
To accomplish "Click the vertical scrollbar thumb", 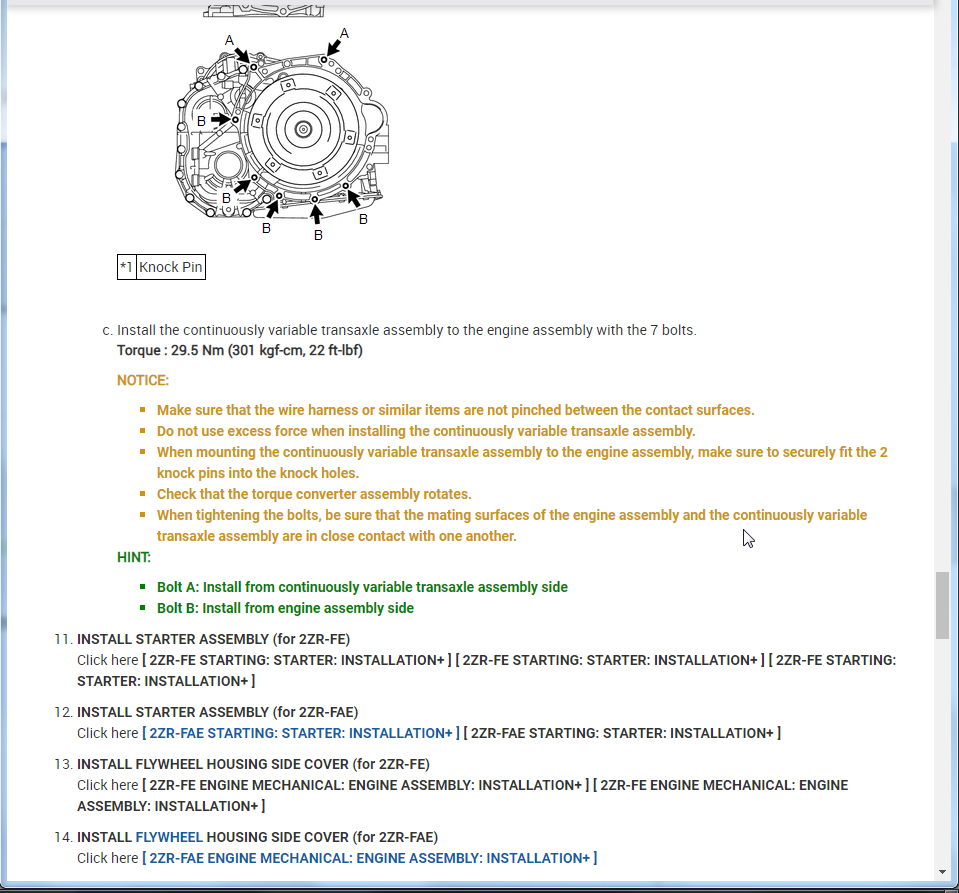I will click(x=942, y=606).
